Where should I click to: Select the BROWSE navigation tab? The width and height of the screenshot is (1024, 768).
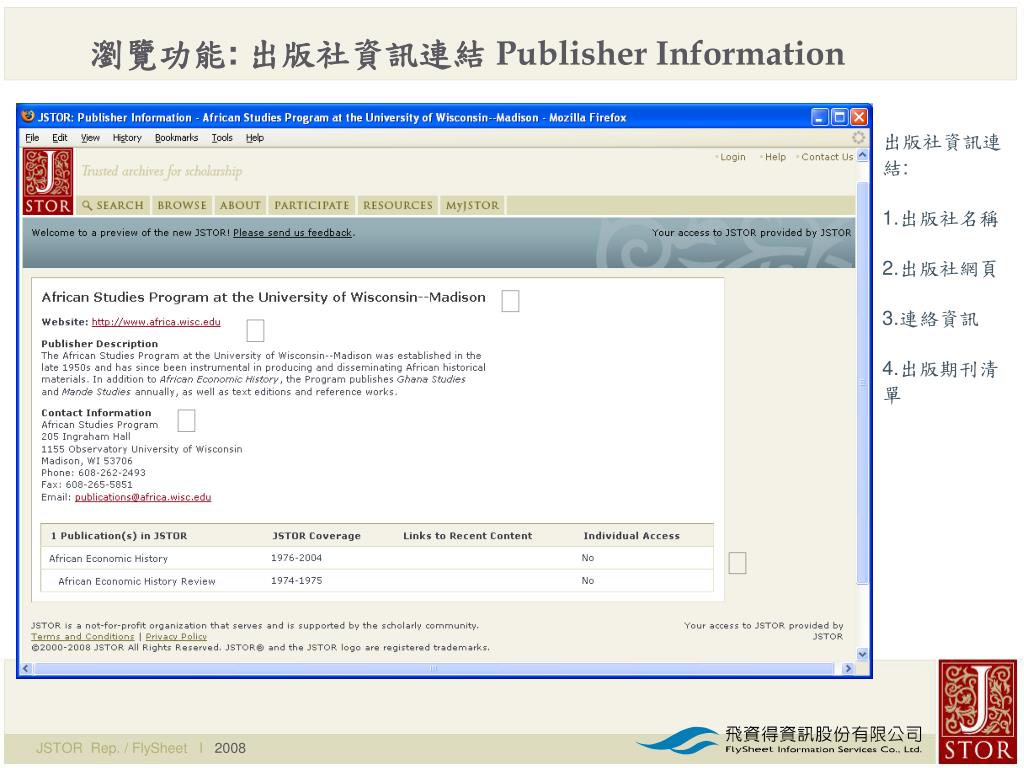pyautogui.click(x=182, y=205)
